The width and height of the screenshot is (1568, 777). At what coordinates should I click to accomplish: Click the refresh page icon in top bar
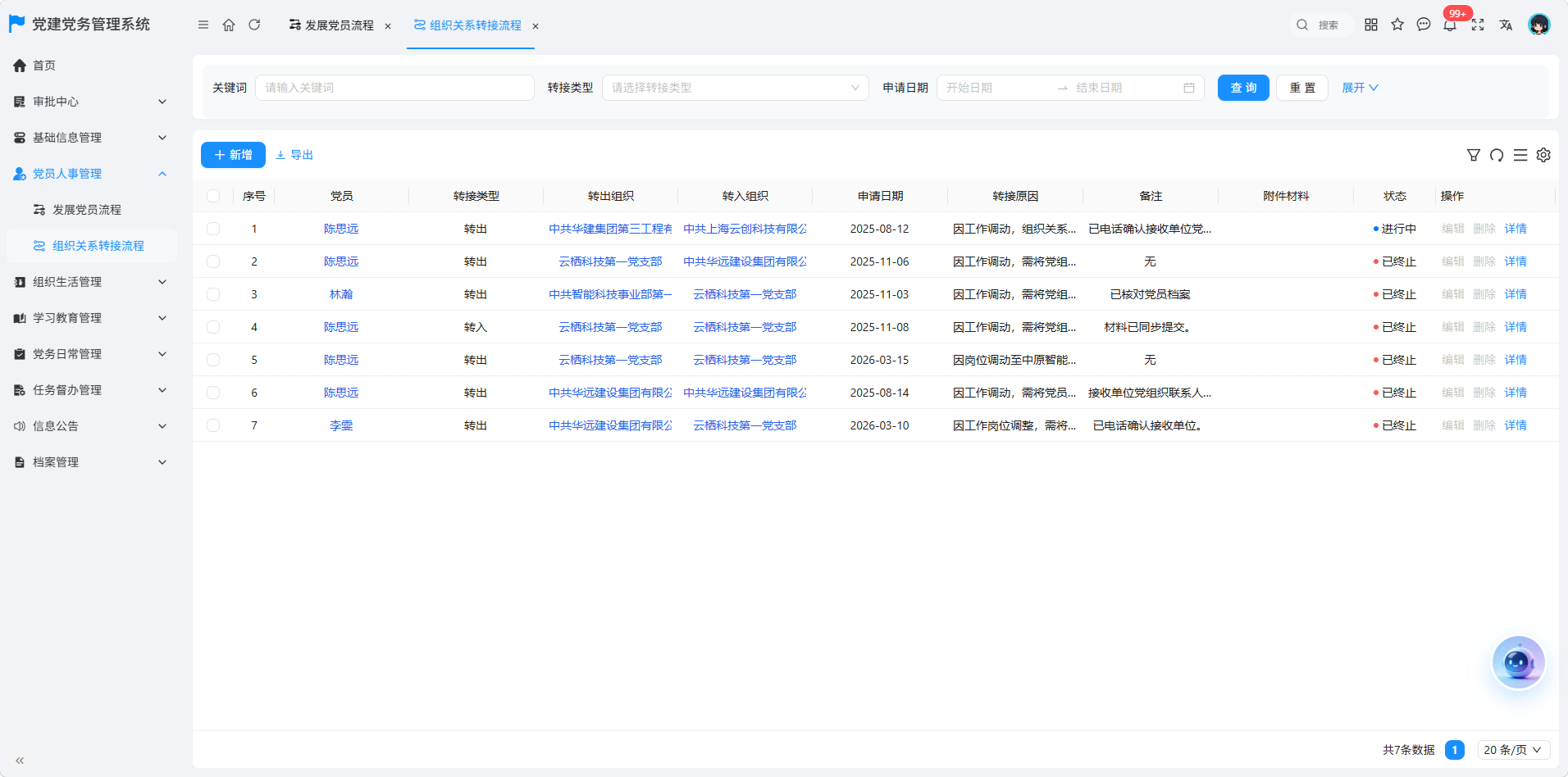[x=254, y=25]
